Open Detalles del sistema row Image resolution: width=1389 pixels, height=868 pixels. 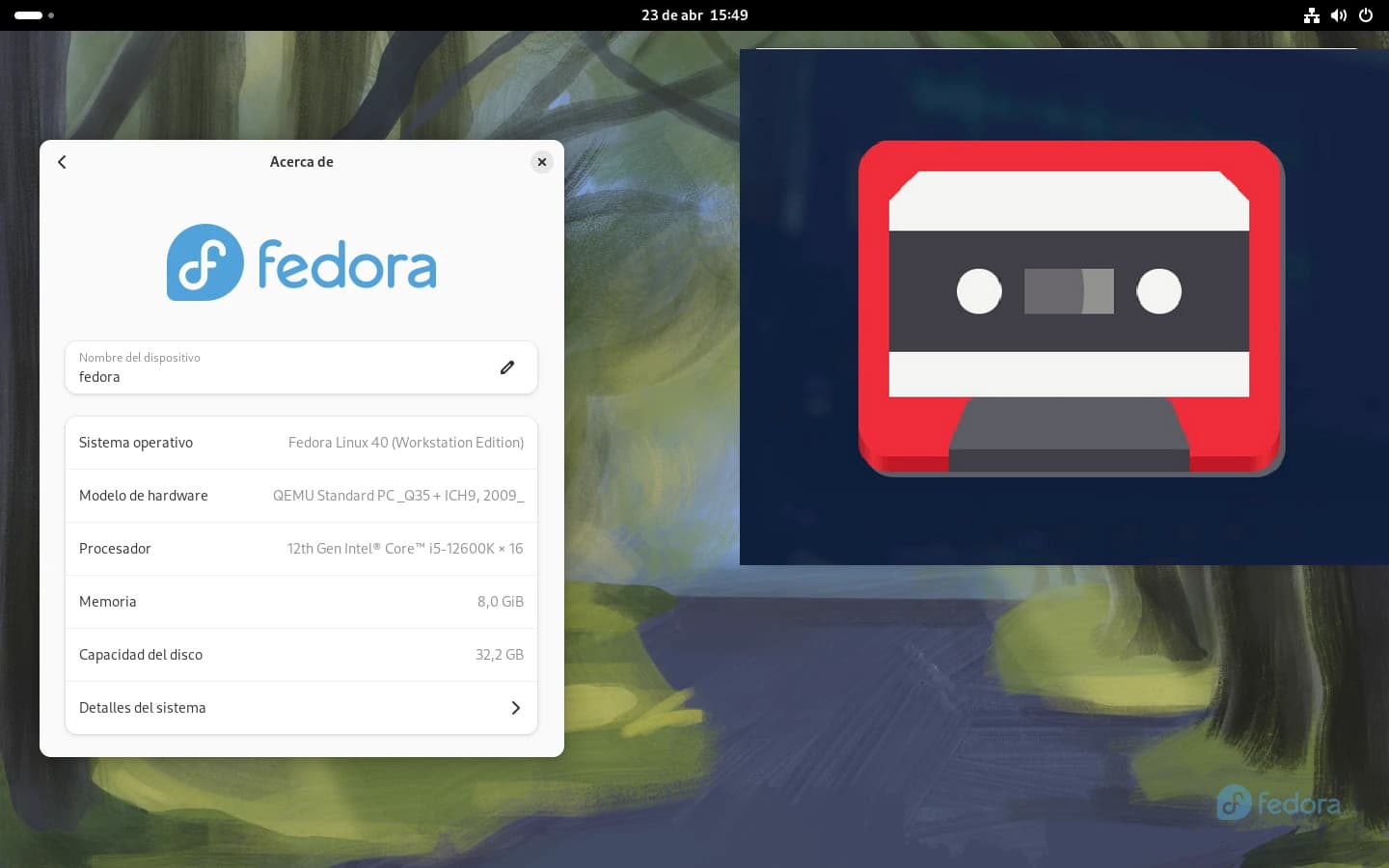point(301,708)
